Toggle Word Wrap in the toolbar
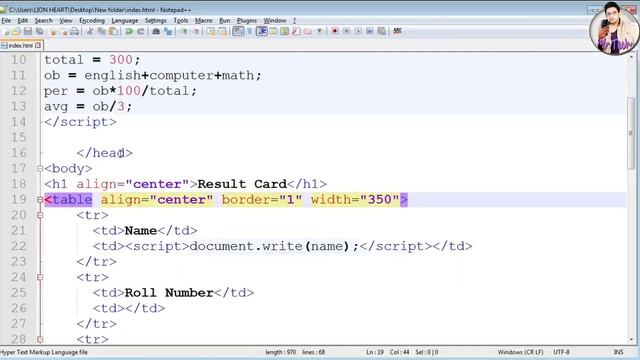This screenshot has width=640, height=360. coord(238,31)
